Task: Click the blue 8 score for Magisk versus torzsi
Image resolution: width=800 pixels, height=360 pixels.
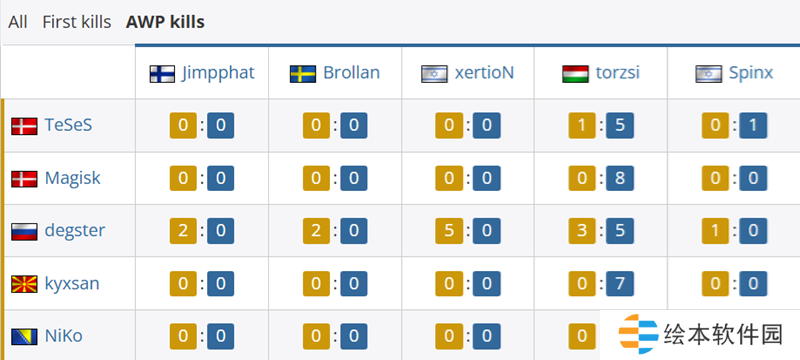Action: click(620, 178)
